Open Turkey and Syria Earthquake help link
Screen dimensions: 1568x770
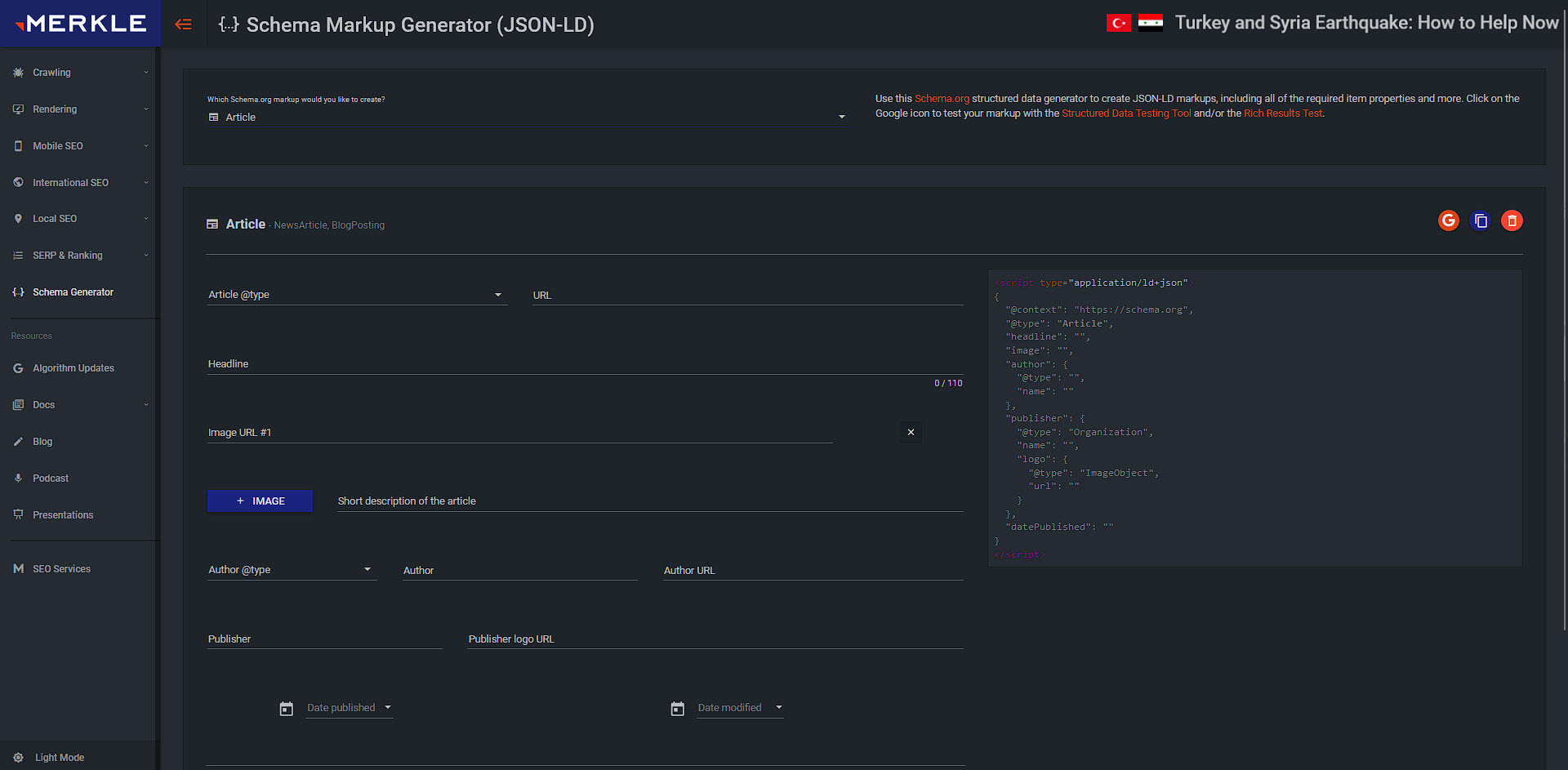tap(1366, 23)
